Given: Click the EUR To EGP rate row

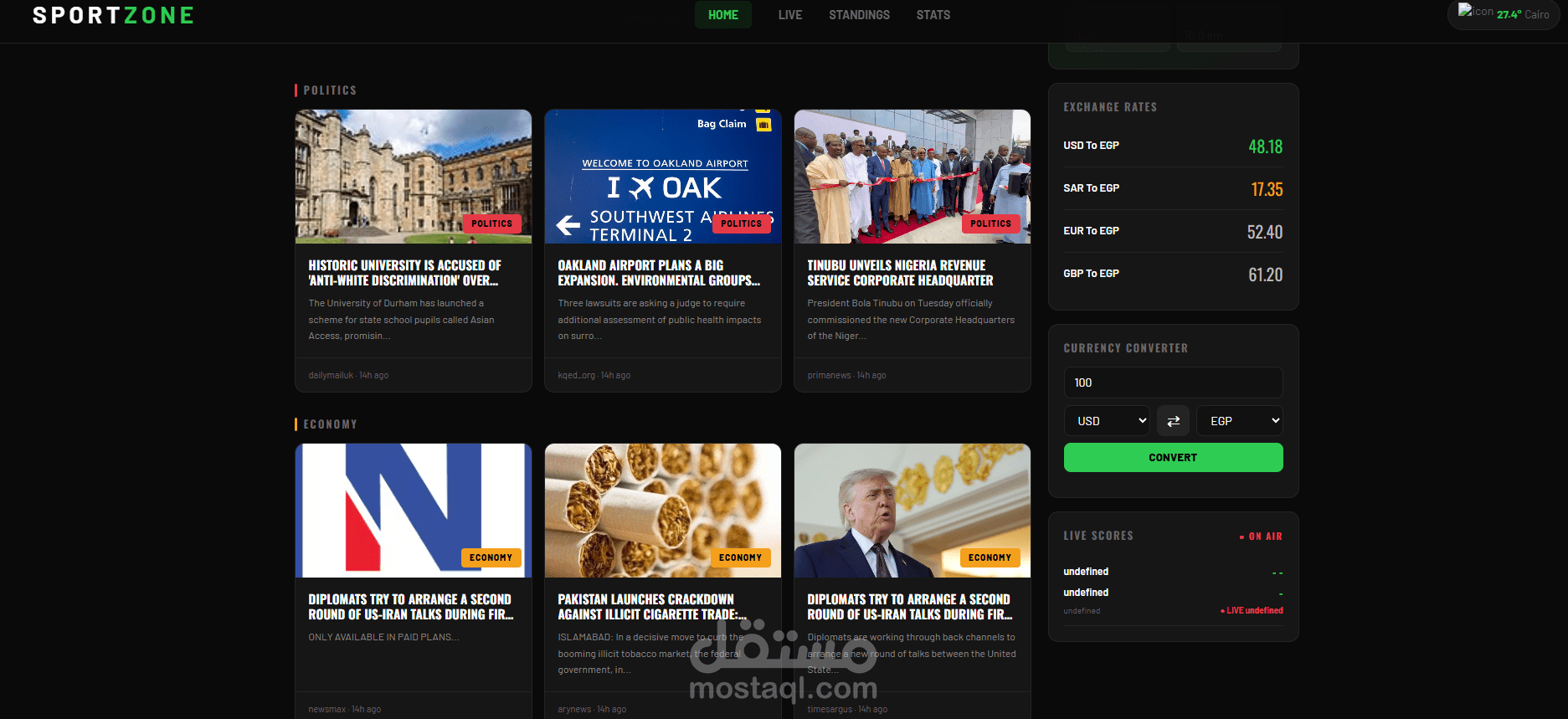Looking at the screenshot, I should 1173,231.
